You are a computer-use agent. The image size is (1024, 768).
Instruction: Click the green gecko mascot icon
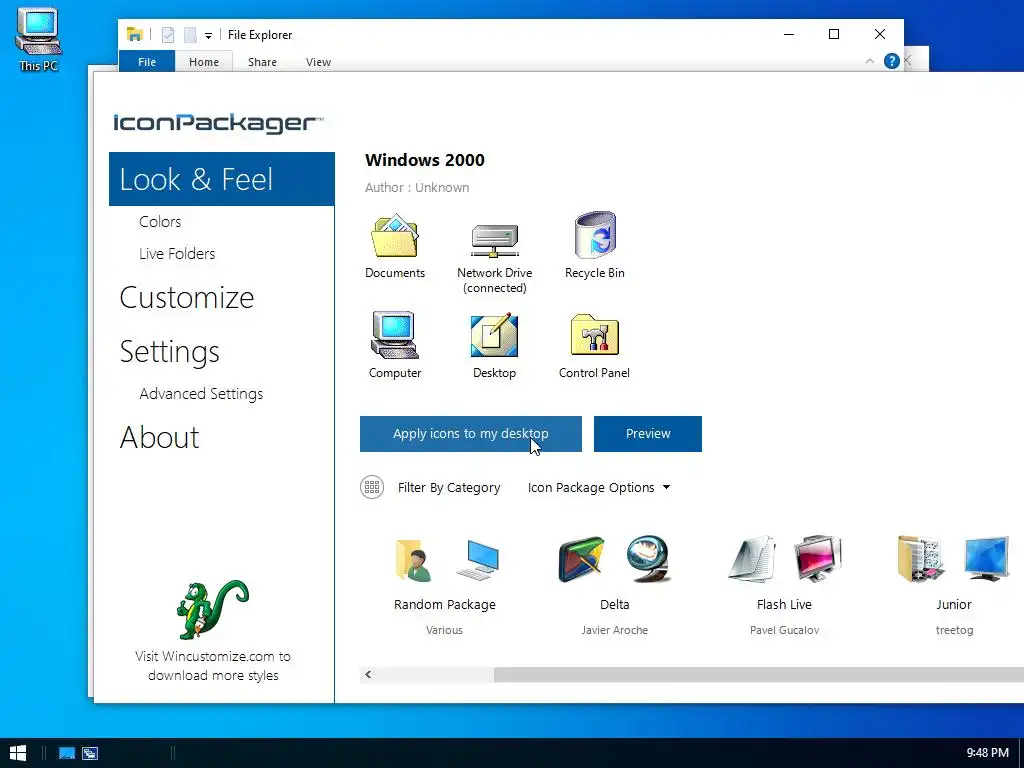point(212,609)
